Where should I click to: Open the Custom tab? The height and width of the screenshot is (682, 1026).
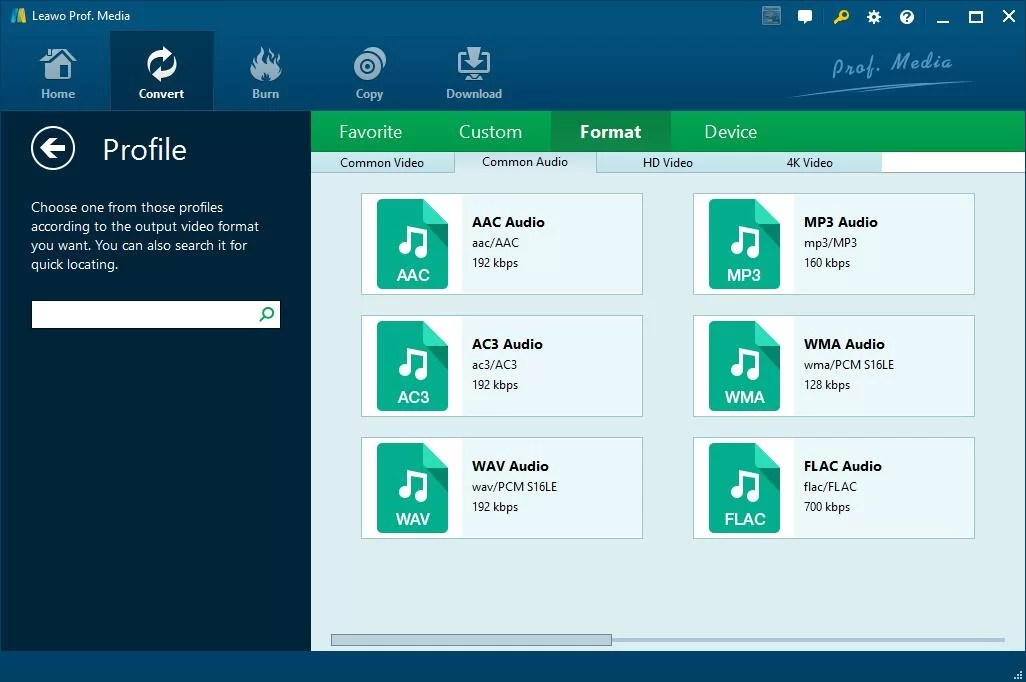pyautogui.click(x=491, y=131)
